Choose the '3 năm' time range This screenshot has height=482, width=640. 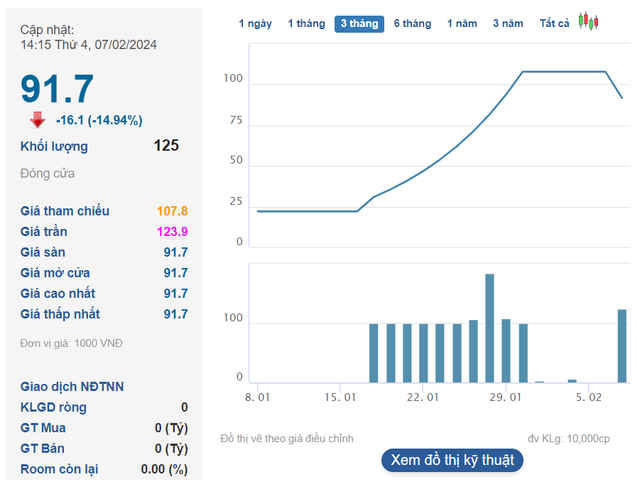click(x=509, y=23)
